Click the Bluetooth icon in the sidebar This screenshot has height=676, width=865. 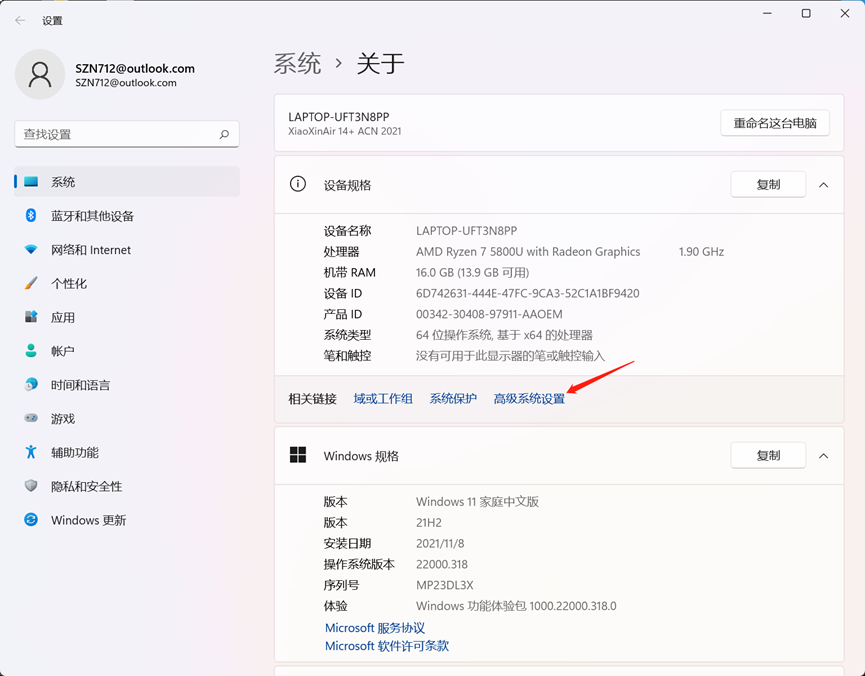[x=31, y=215]
